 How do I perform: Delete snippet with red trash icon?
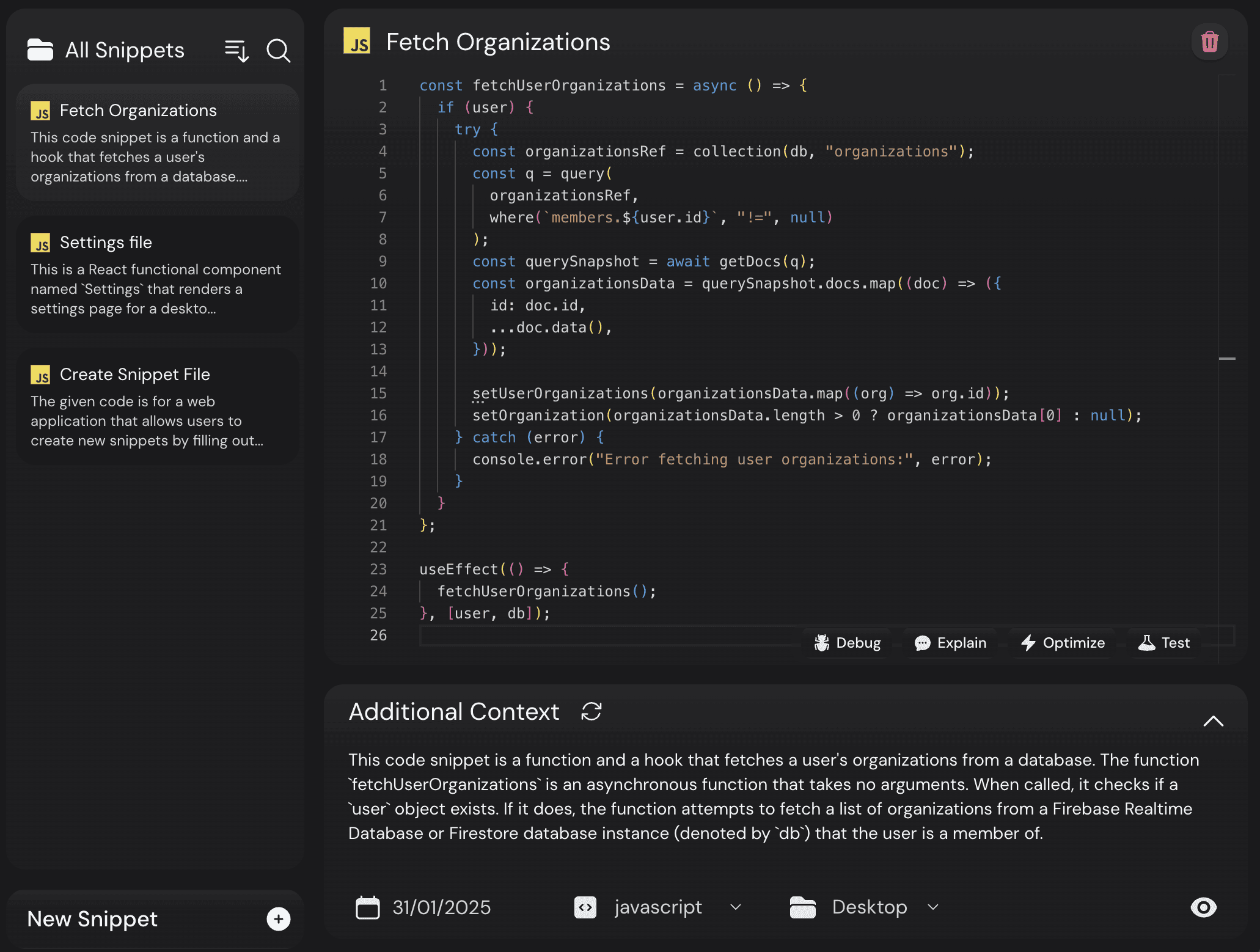pos(1209,42)
